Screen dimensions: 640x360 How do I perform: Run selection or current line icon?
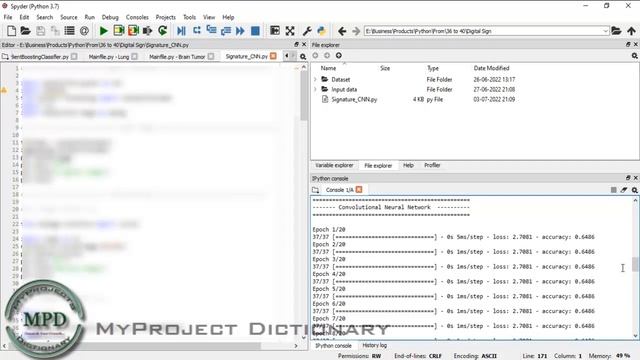147,31
